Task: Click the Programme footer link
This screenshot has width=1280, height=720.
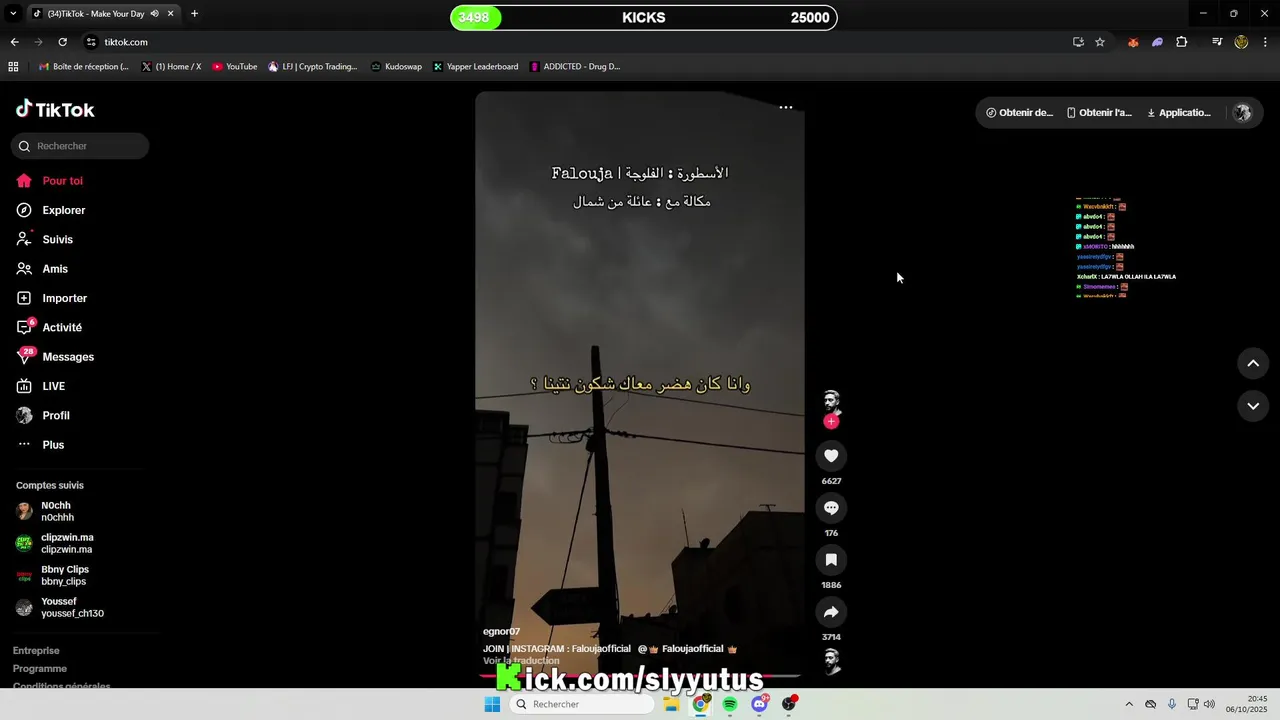Action: 40,669
